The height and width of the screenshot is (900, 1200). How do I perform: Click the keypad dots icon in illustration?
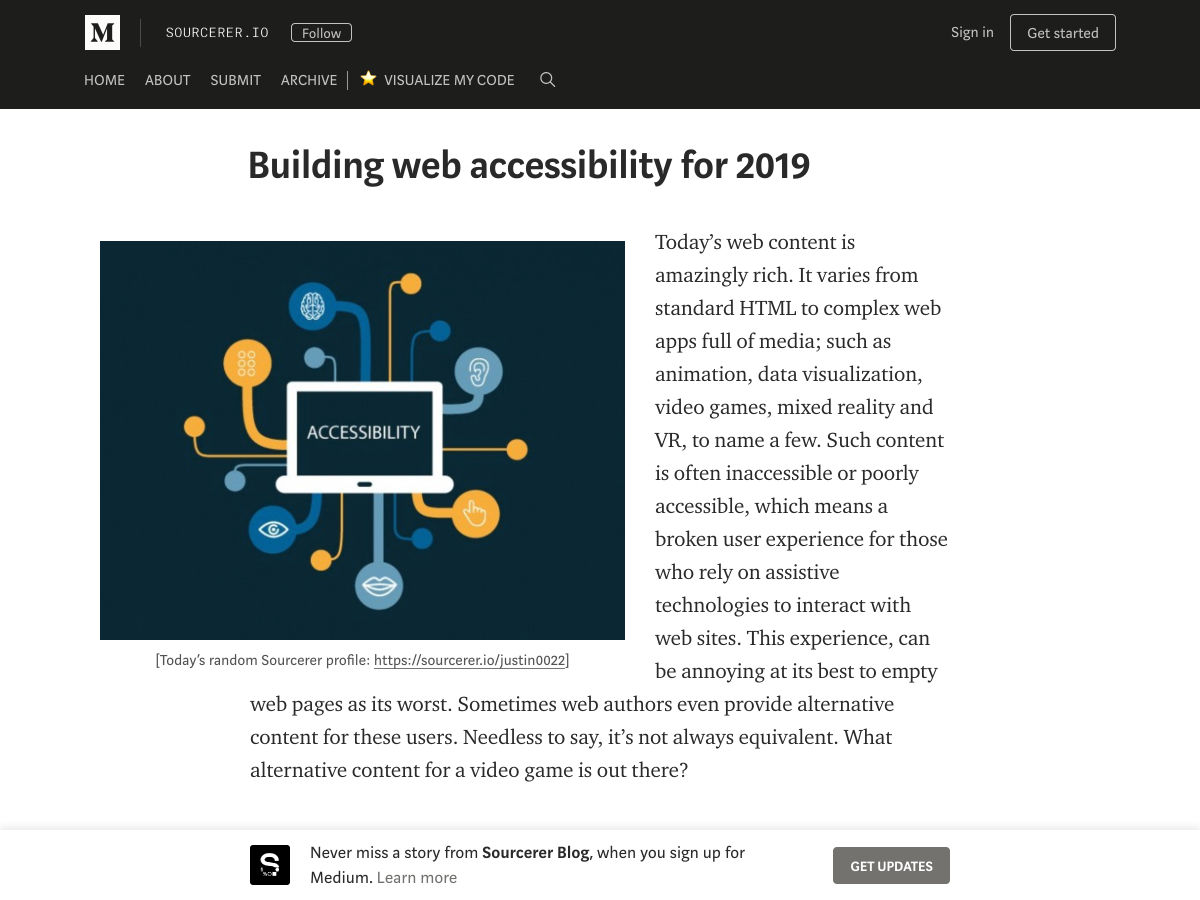tap(247, 363)
